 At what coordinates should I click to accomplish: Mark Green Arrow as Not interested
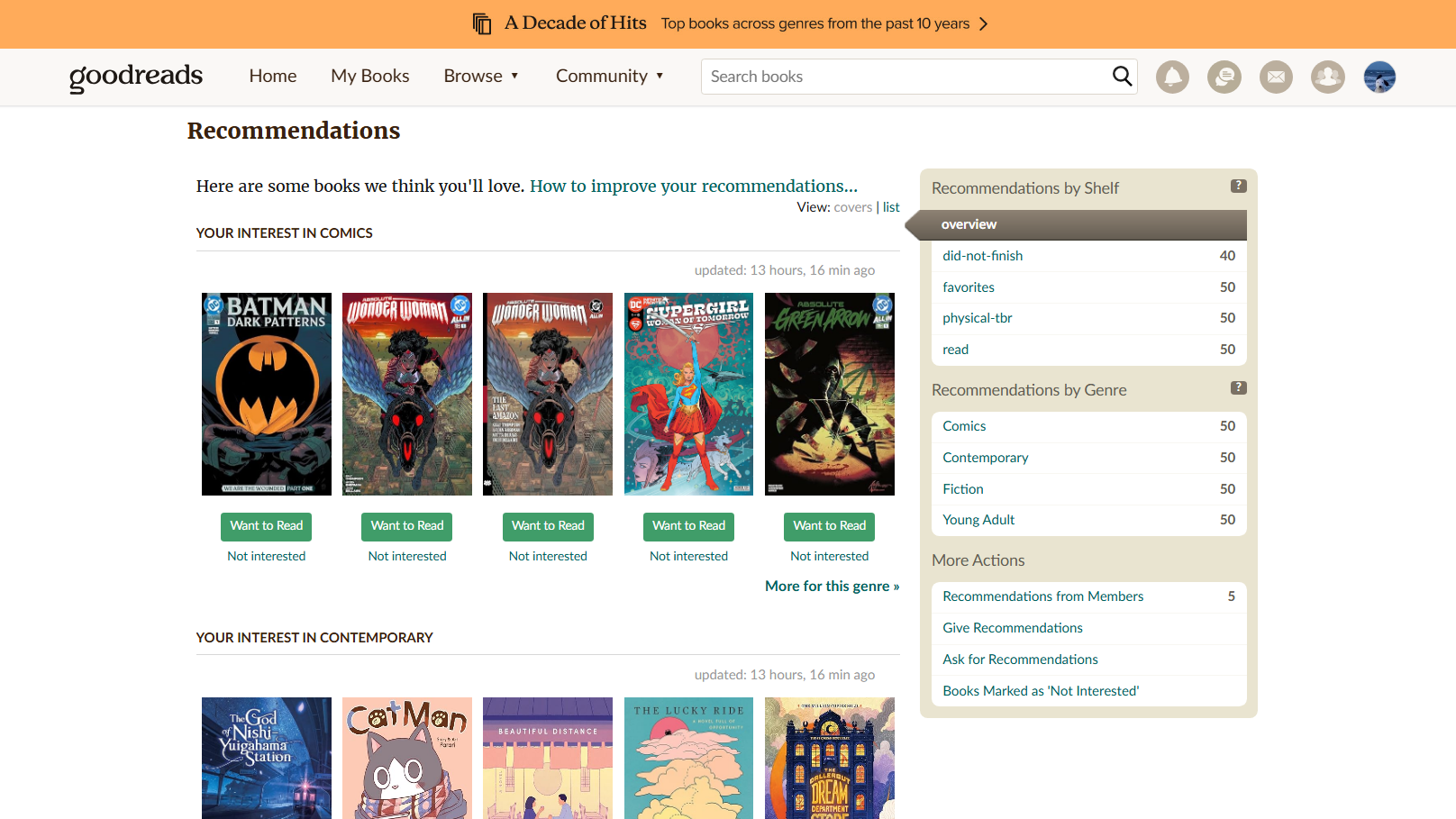(830, 556)
